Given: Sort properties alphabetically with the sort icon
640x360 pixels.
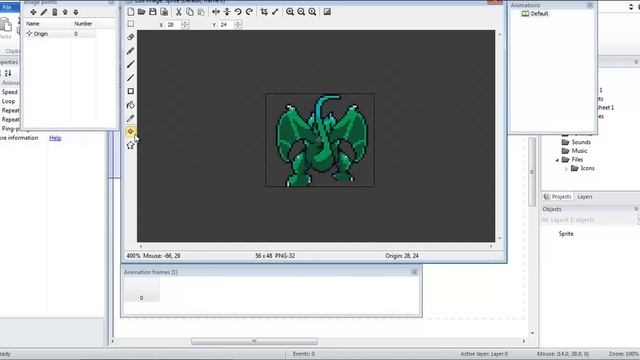Looking at the screenshot, I should (x=8, y=73).
